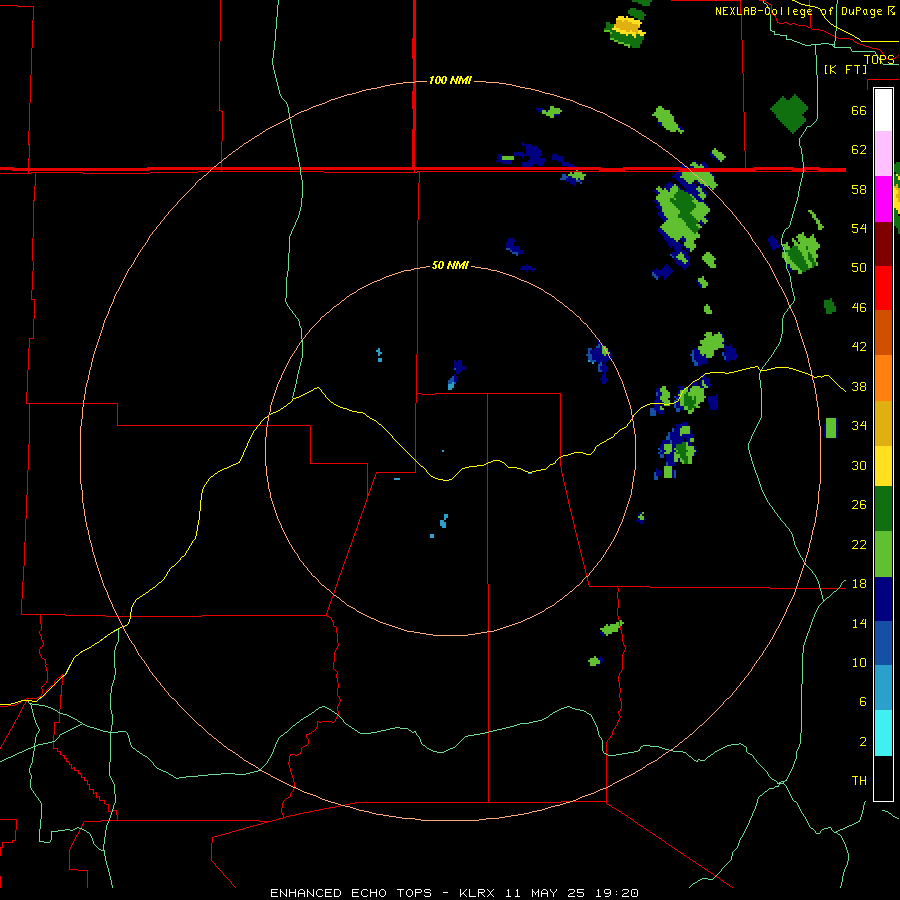Image resolution: width=900 pixels, height=900 pixels.
Task: Click the 2 value on the legend
Action: point(863,742)
